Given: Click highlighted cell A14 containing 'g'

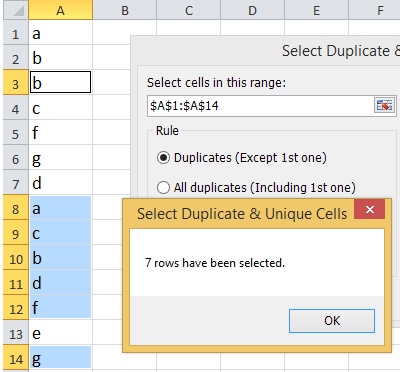Looking at the screenshot, I should [60, 357].
